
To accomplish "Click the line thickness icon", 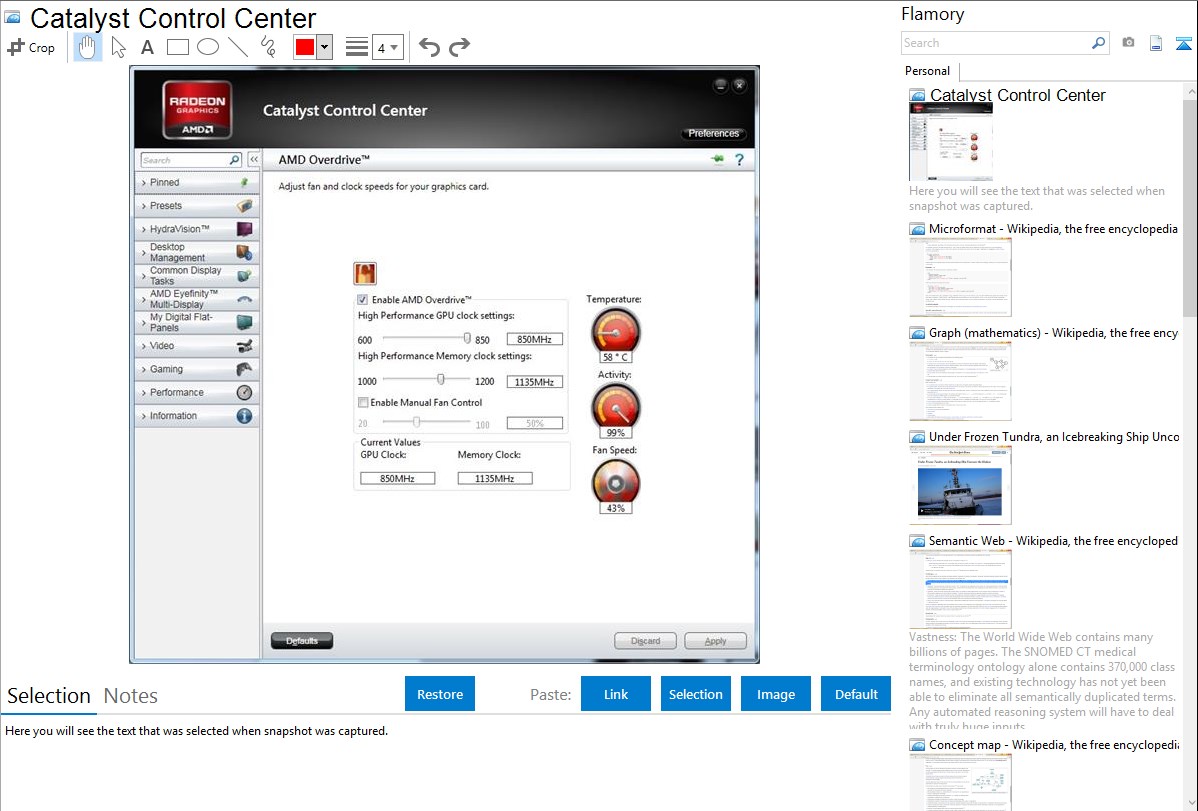I will pos(356,47).
